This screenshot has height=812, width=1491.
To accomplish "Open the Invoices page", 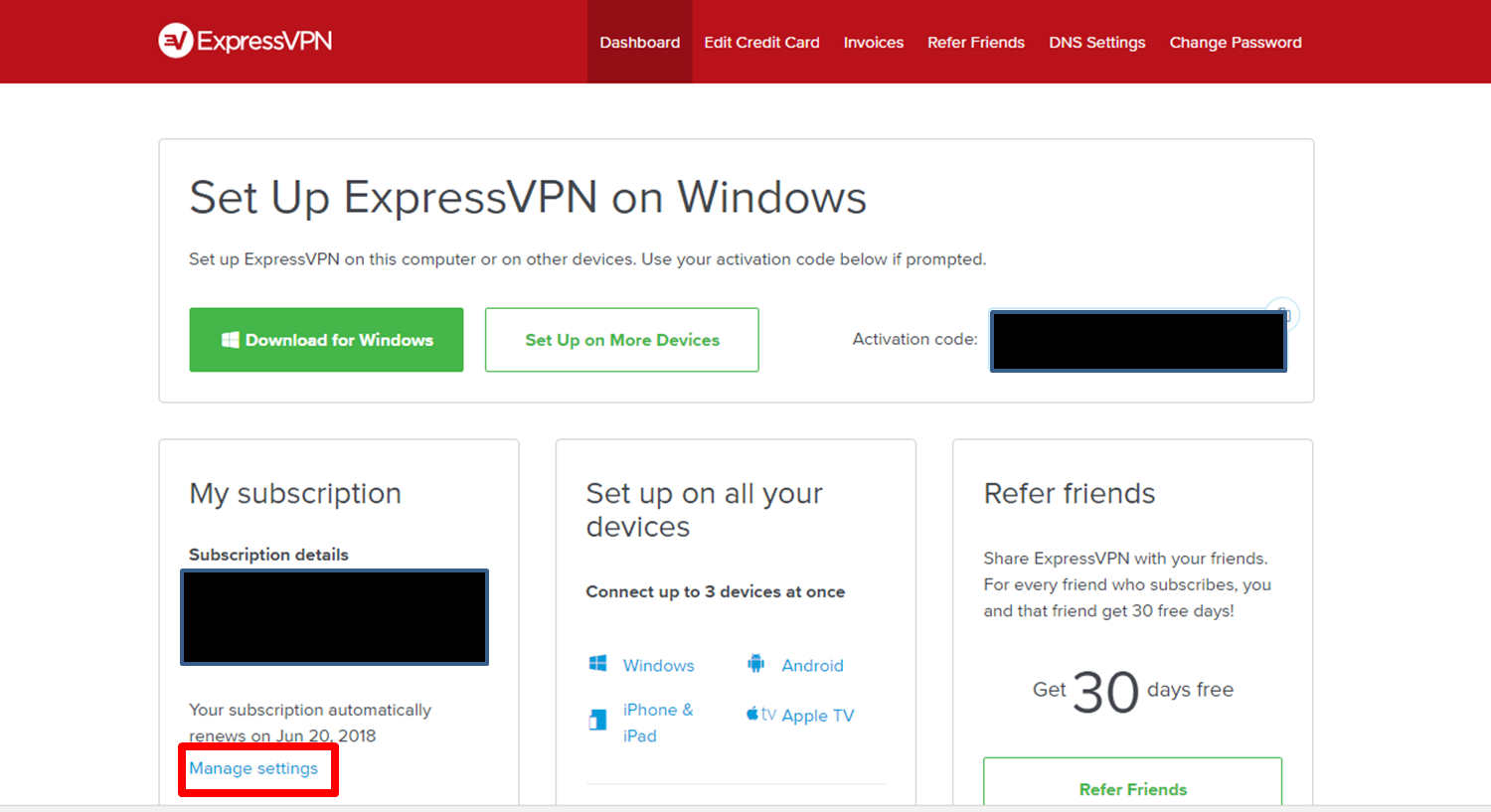I will (874, 42).
